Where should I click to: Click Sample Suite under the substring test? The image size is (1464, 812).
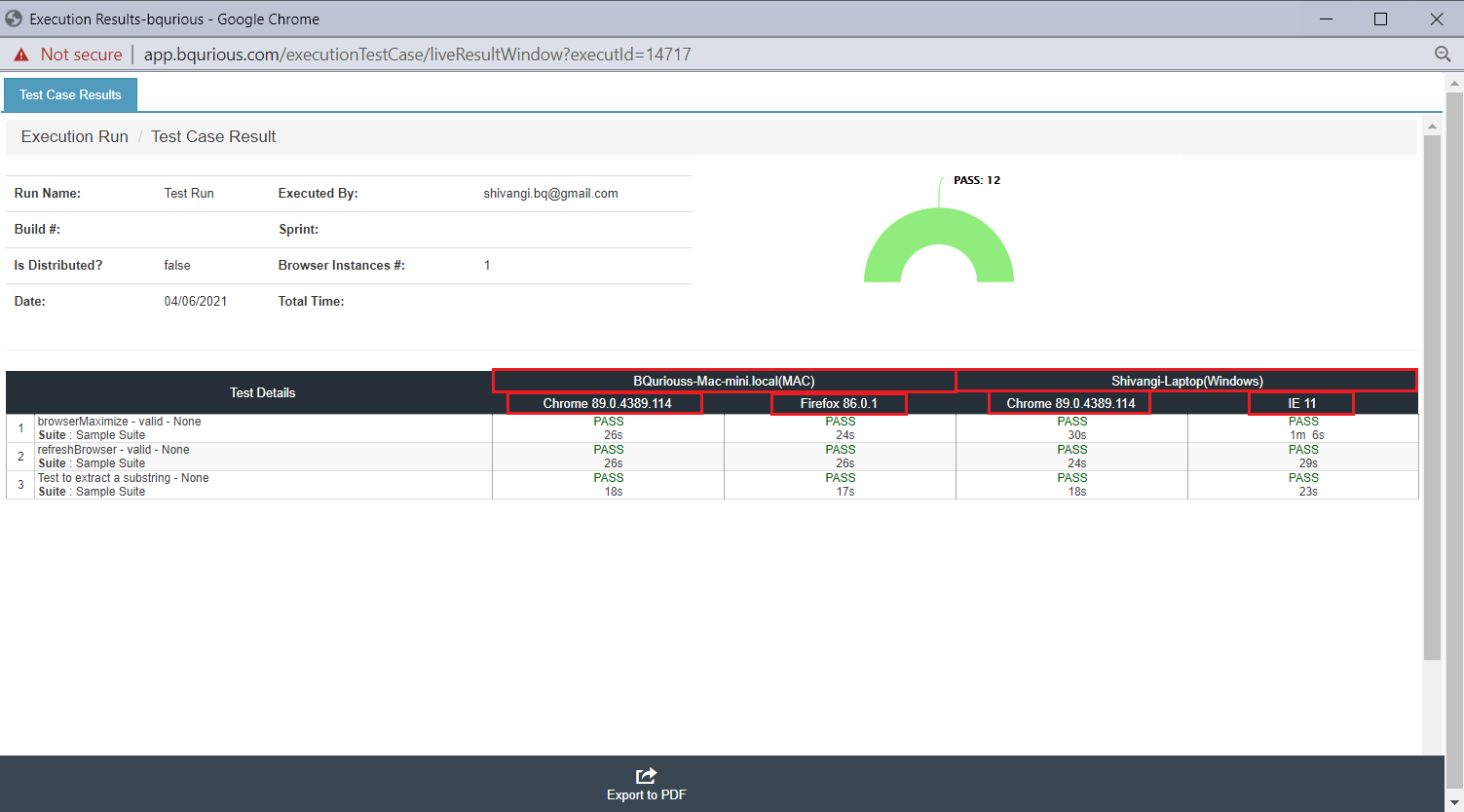click(110, 492)
